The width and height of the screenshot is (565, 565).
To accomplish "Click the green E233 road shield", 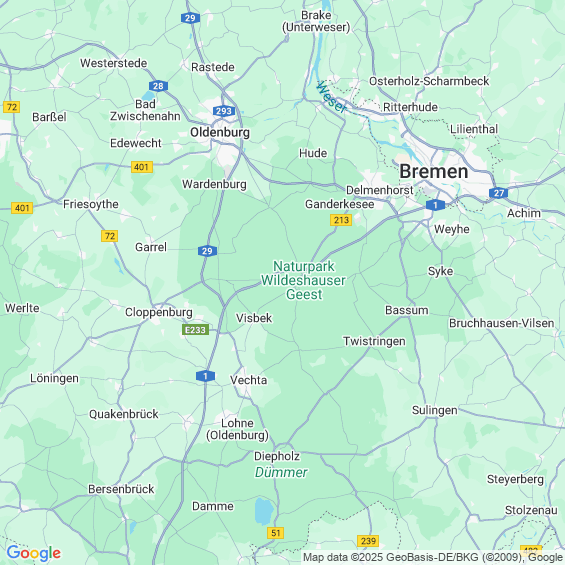I will (195, 330).
